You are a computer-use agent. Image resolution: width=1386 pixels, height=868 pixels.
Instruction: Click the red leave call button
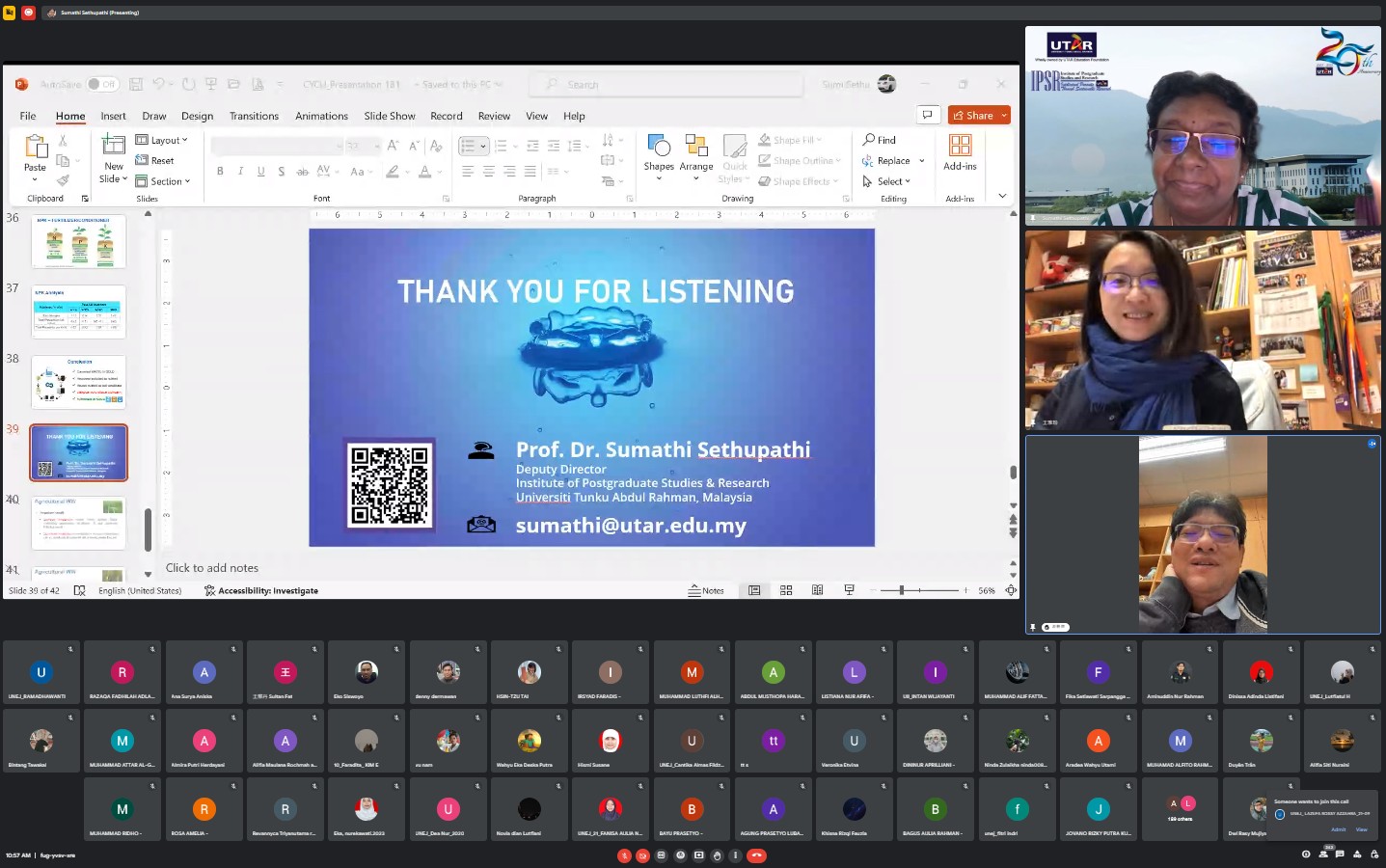(x=756, y=855)
